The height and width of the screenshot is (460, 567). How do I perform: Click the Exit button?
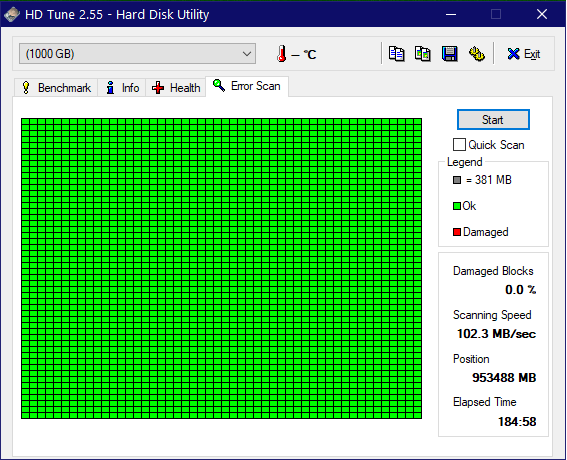coord(523,54)
